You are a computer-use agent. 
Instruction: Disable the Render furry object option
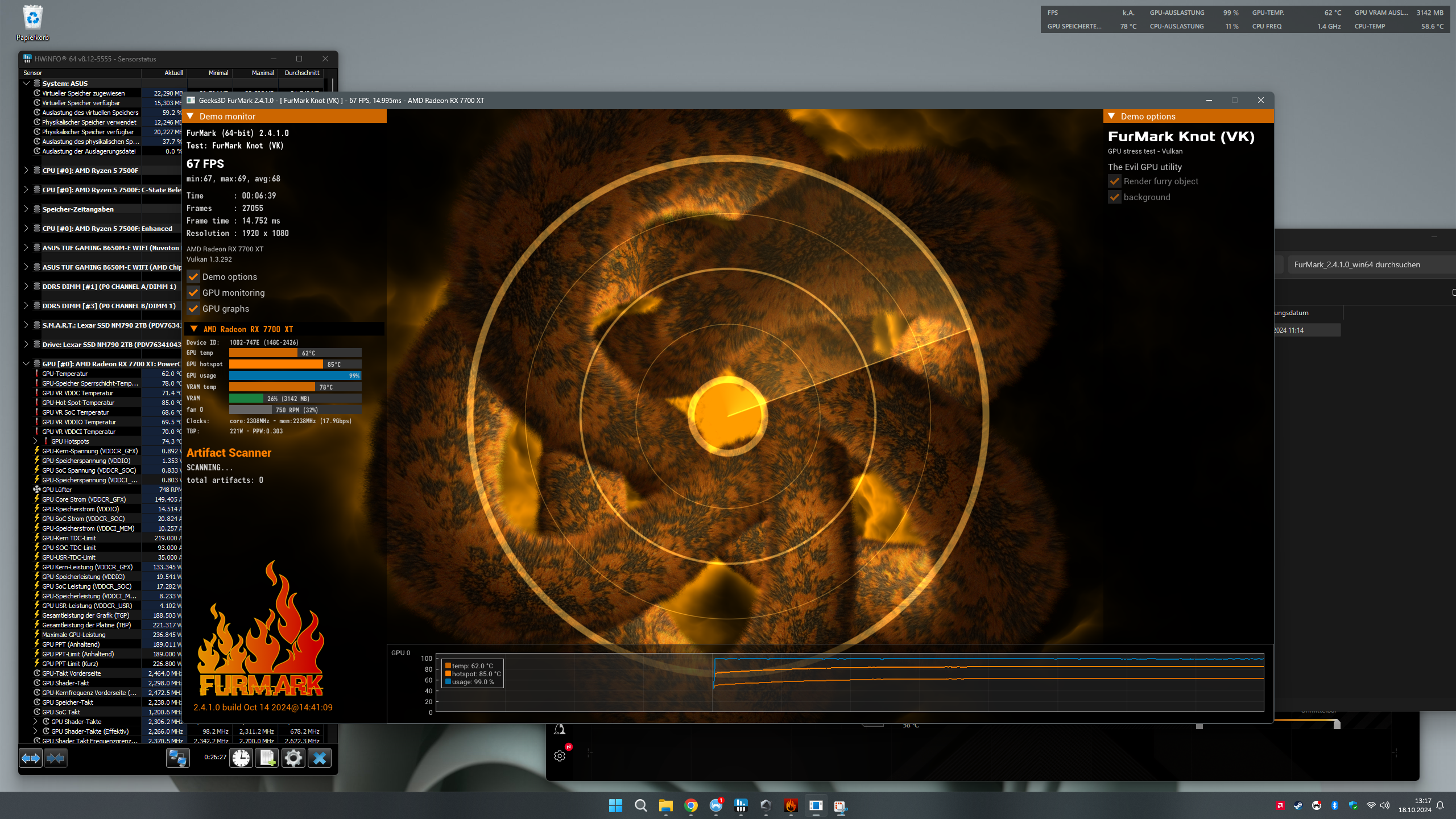pyautogui.click(x=1115, y=181)
